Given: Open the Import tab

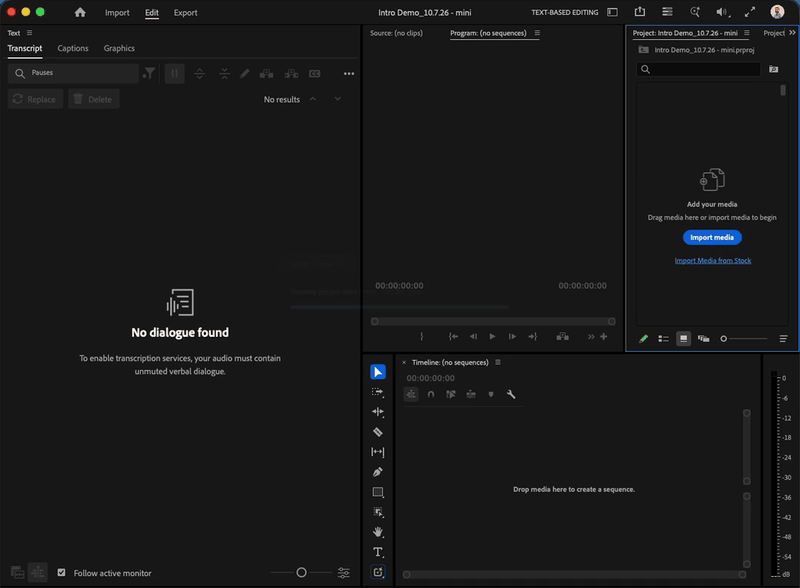Looking at the screenshot, I should point(117,12).
